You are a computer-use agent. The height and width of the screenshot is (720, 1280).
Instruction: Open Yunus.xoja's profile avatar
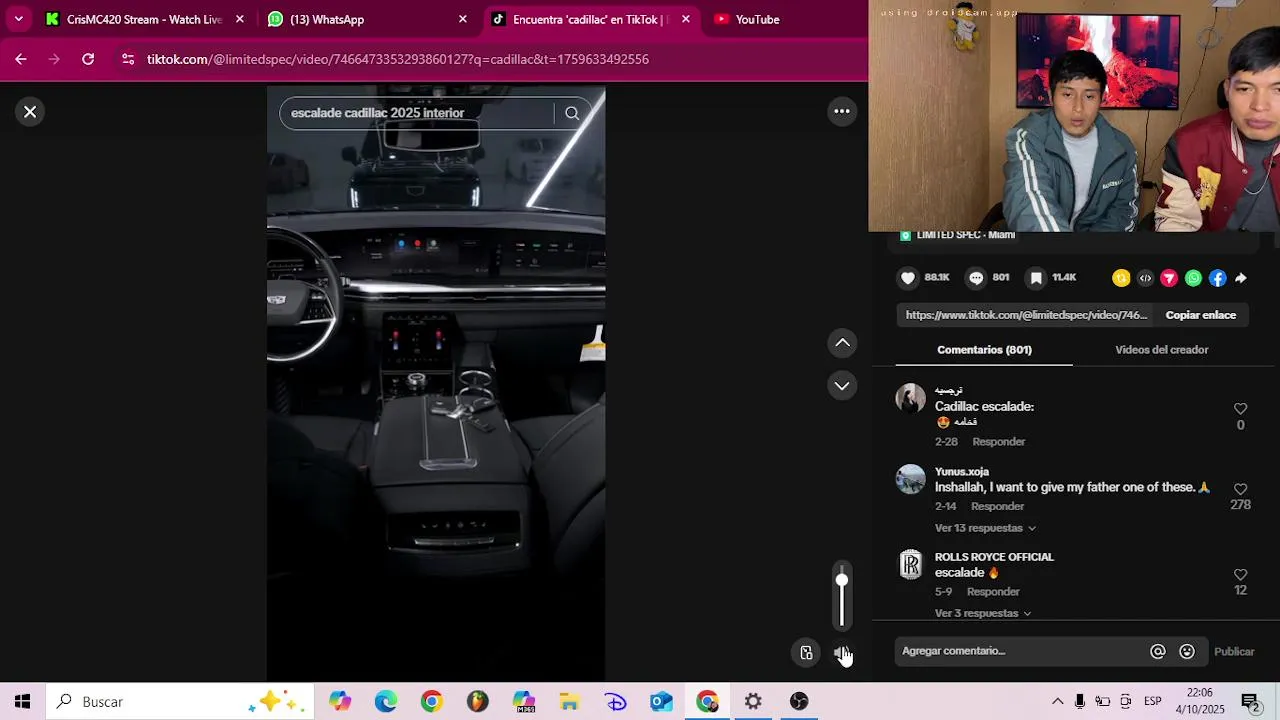click(910, 479)
